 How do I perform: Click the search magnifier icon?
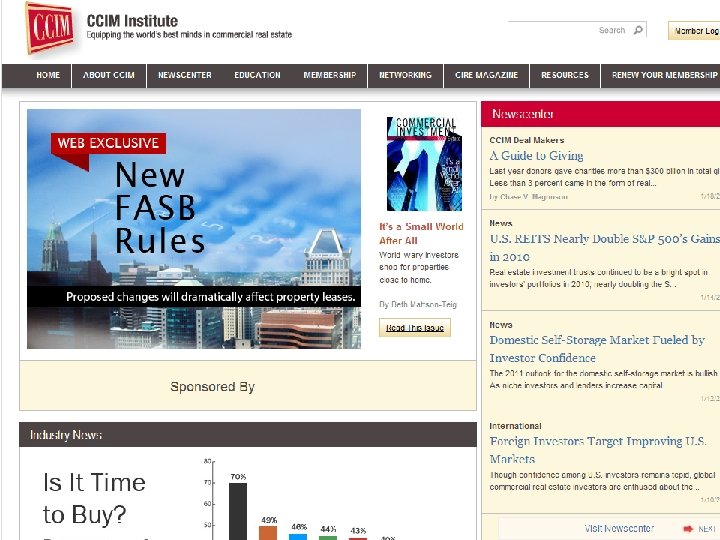point(638,30)
